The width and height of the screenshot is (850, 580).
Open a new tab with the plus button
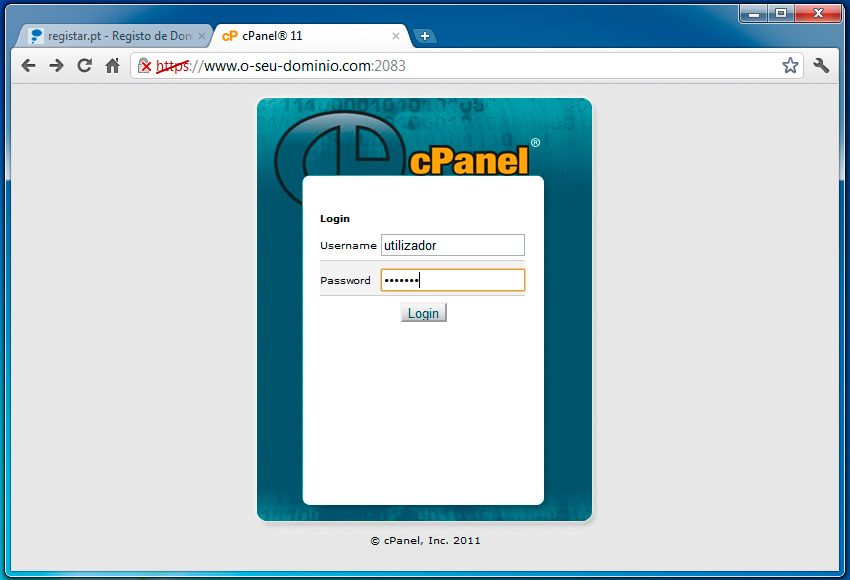(x=425, y=36)
